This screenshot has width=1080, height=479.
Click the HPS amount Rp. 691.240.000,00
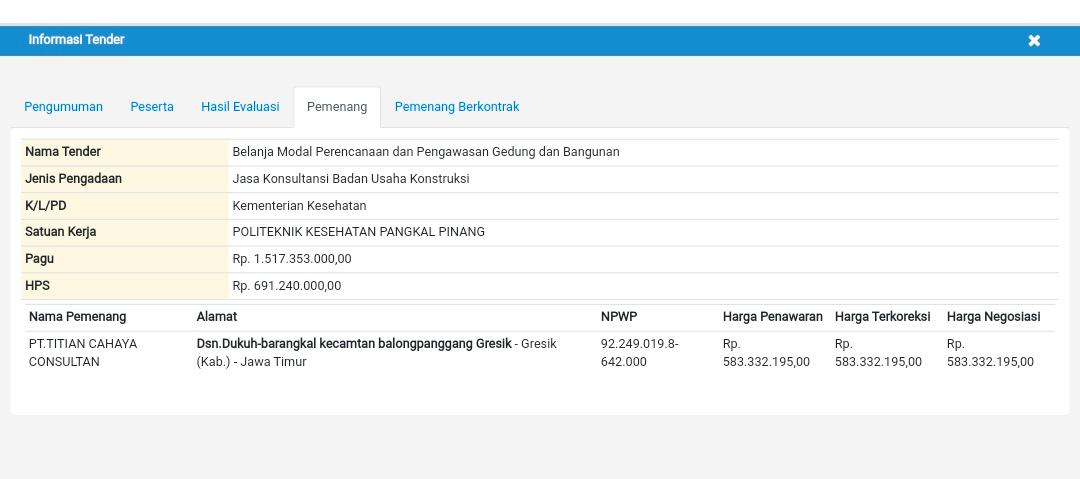[x=287, y=285]
